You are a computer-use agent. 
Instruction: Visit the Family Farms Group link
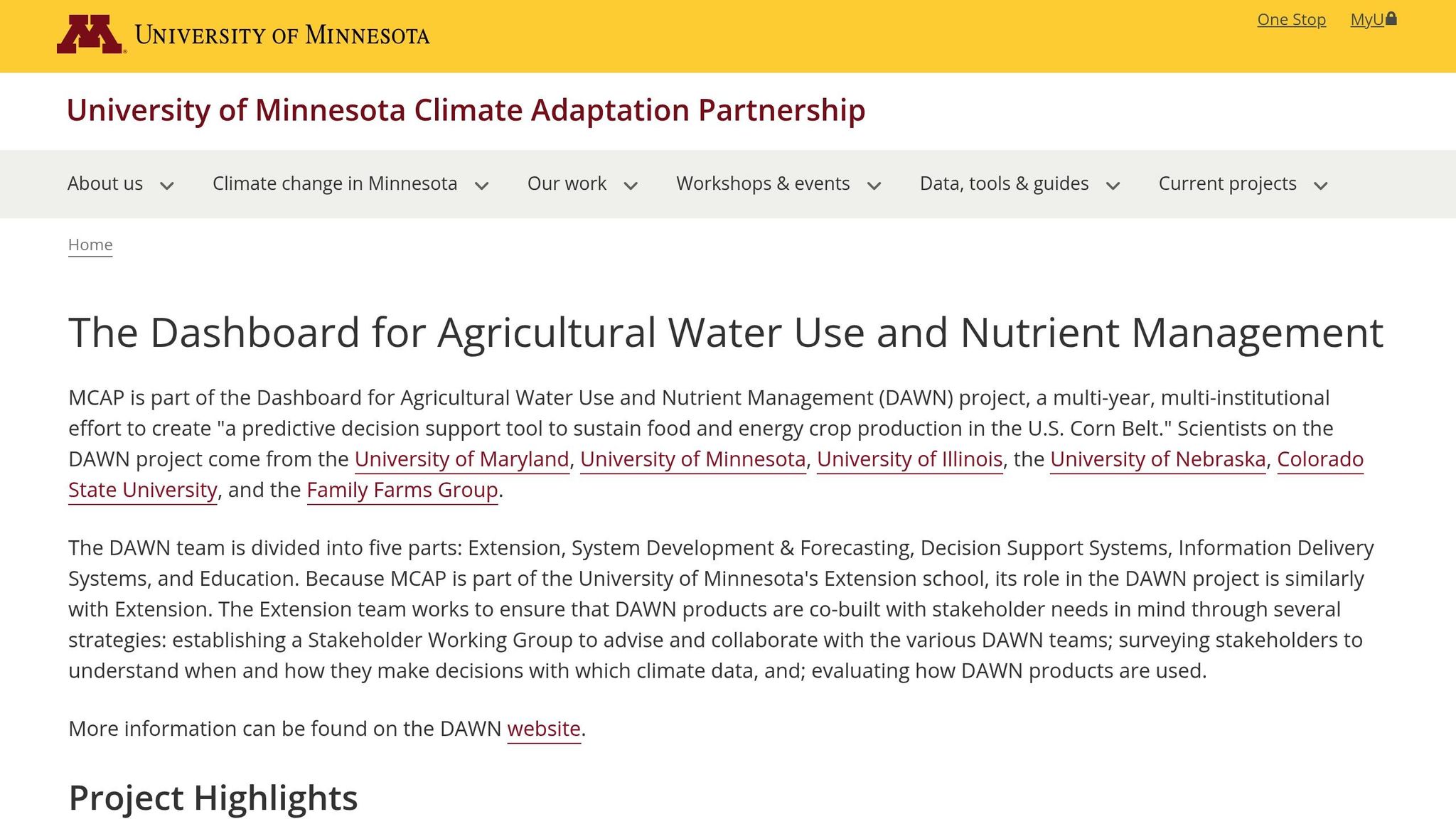point(402,490)
